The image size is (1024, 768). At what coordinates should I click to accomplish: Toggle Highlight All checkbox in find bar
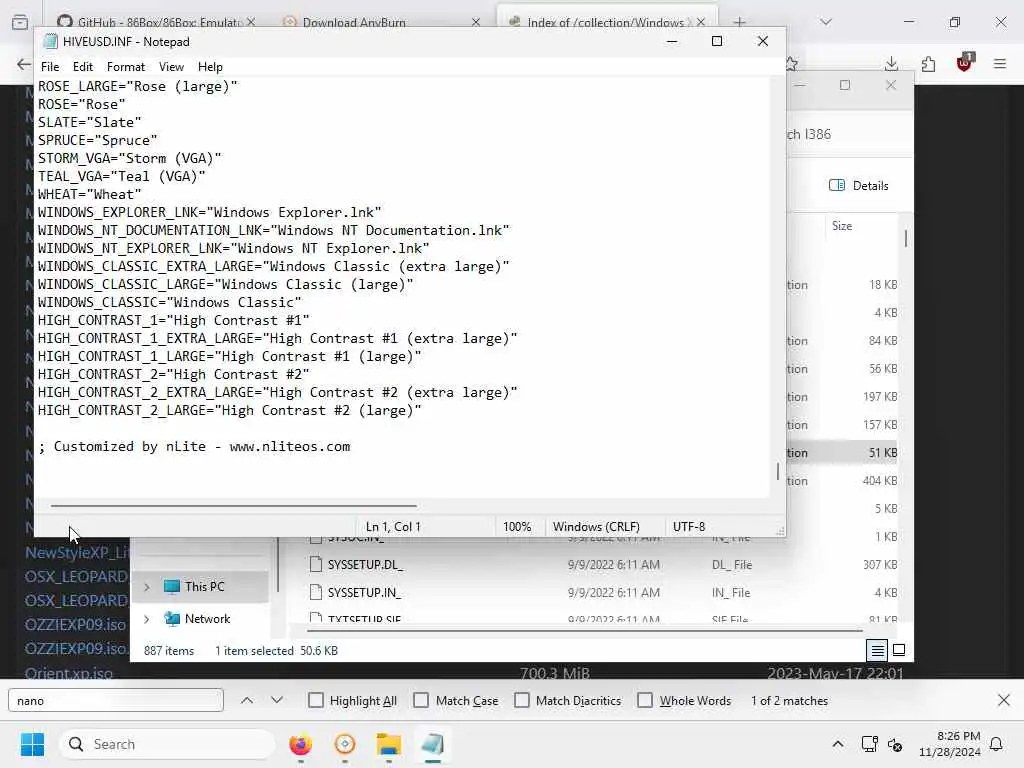pos(316,700)
